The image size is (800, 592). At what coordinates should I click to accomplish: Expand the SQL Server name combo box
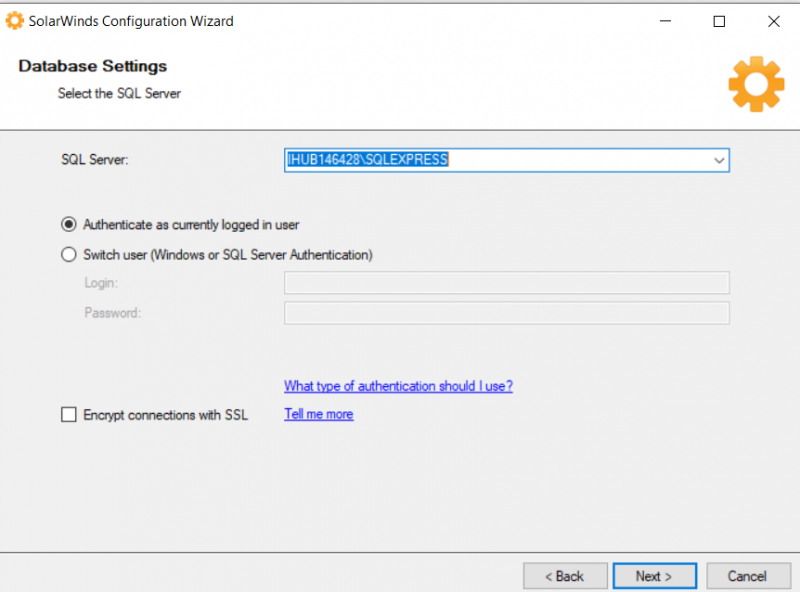(719, 160)
